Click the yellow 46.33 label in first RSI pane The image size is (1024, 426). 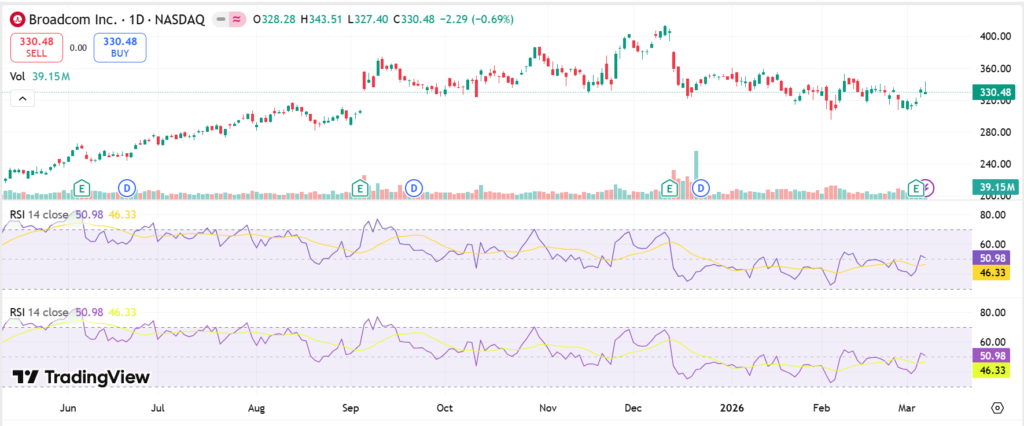click(991, 272)
